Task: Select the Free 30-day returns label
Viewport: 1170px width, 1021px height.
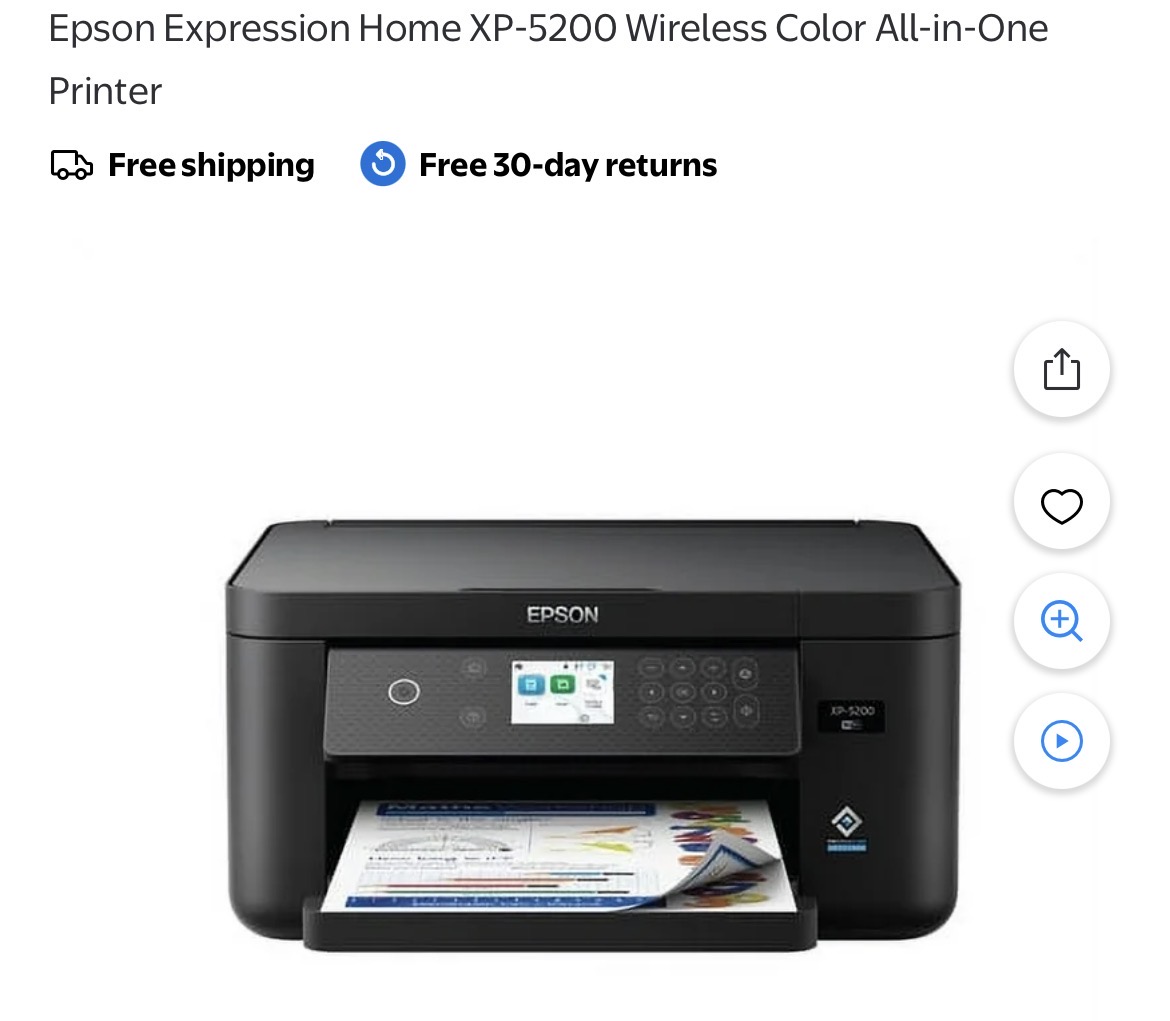Action: (568, 165)
